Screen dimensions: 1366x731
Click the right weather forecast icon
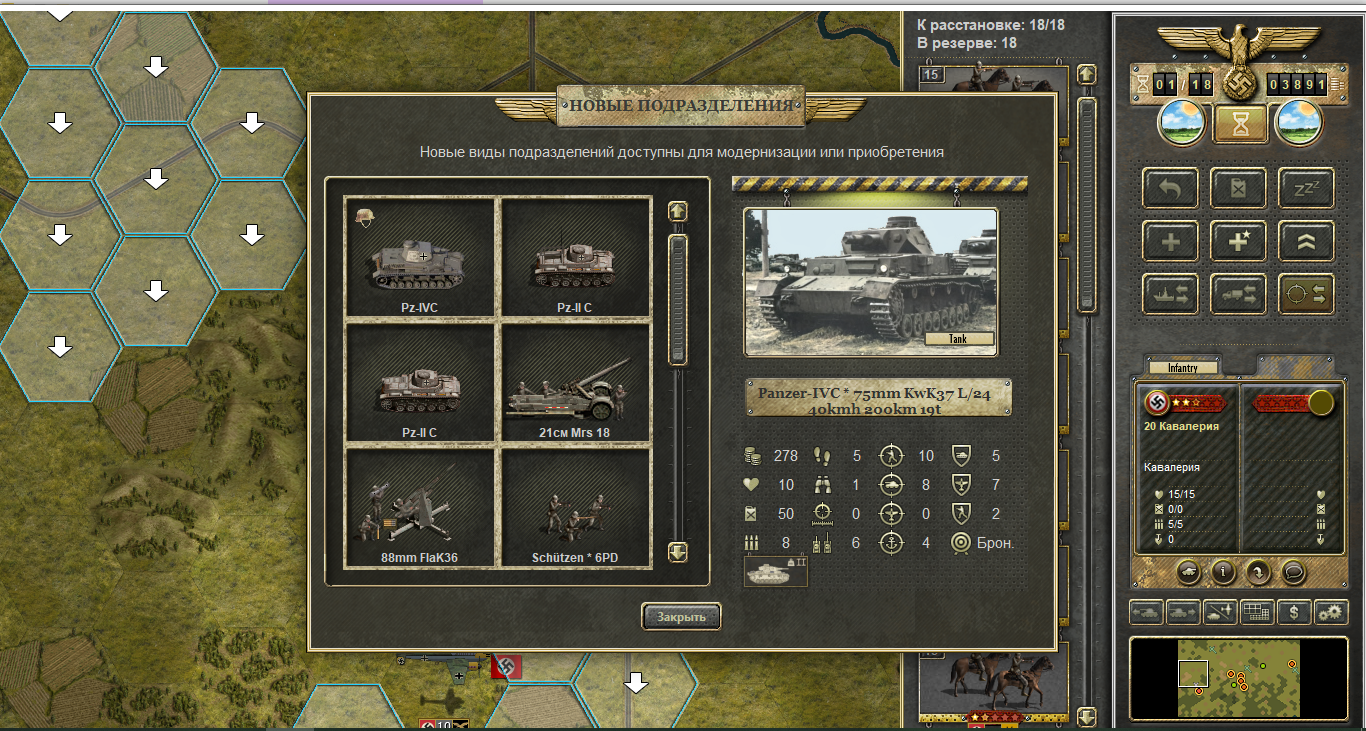pos(1300,123)
